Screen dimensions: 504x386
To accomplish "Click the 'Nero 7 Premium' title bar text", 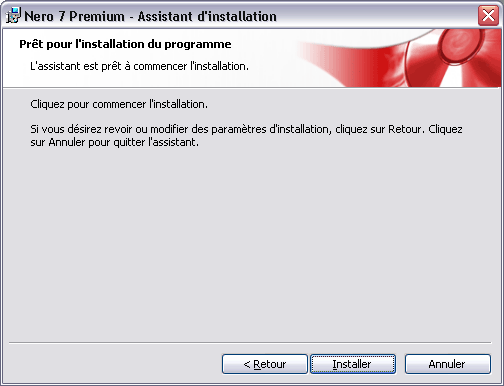I will pos(74,16).
